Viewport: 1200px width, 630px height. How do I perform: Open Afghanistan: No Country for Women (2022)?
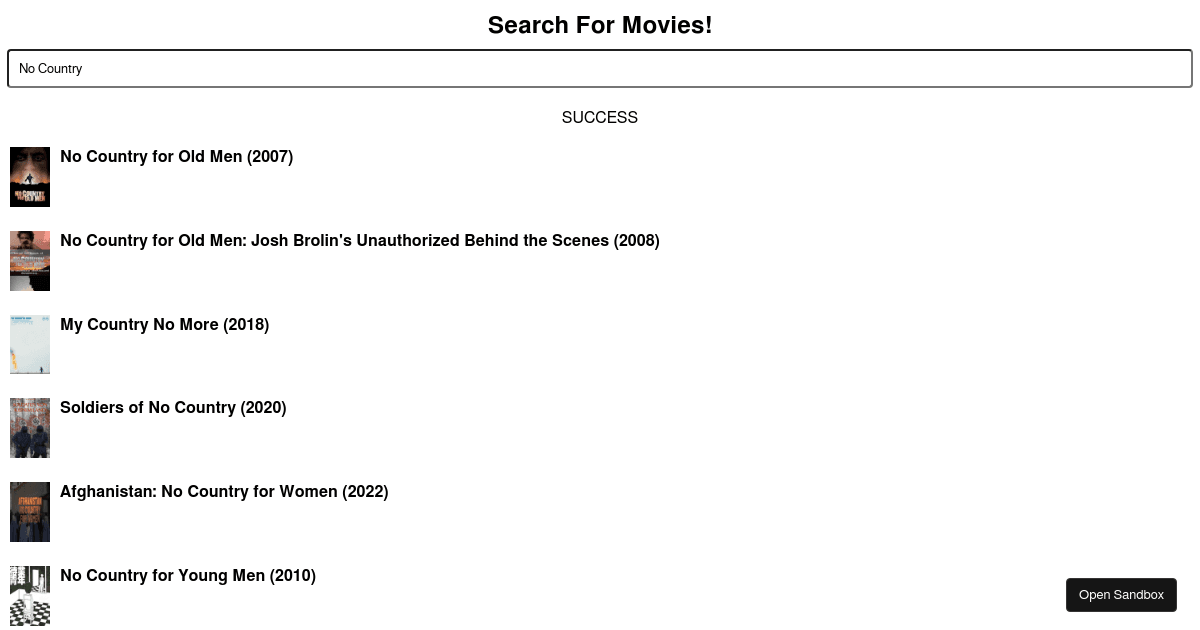coord(224,492)
